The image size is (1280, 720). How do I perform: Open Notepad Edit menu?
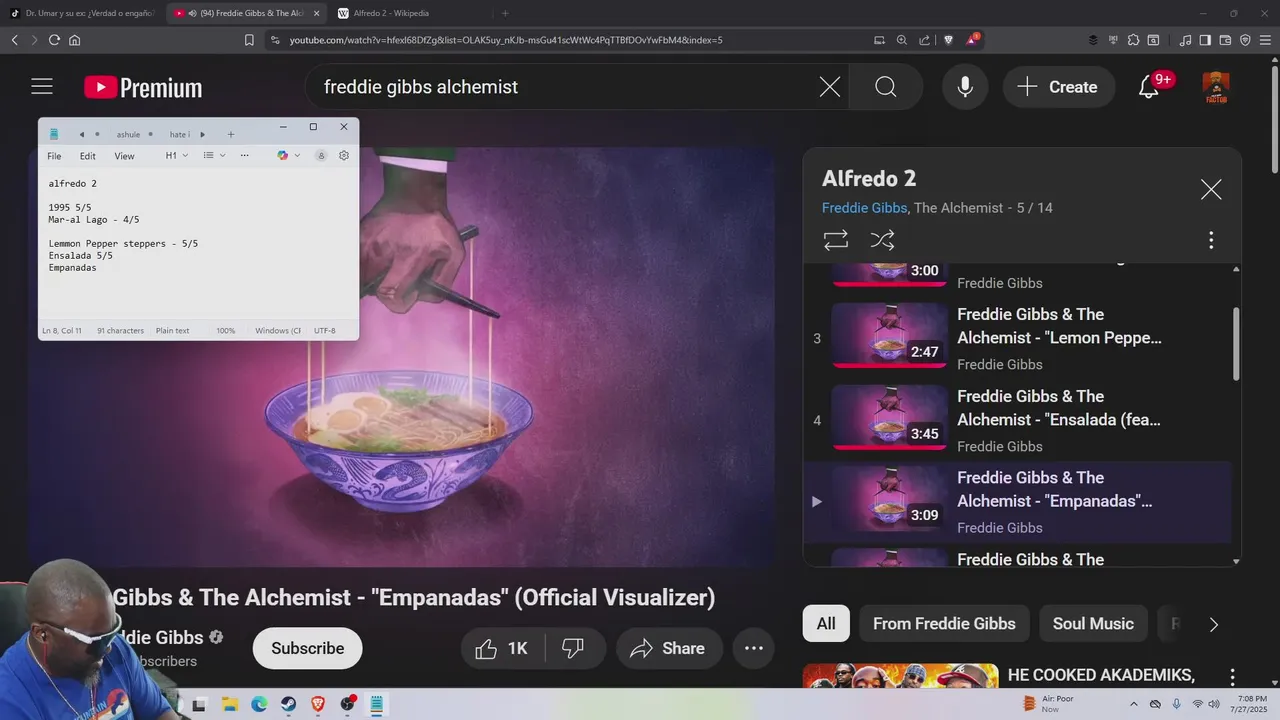click(x=88, y=156)
